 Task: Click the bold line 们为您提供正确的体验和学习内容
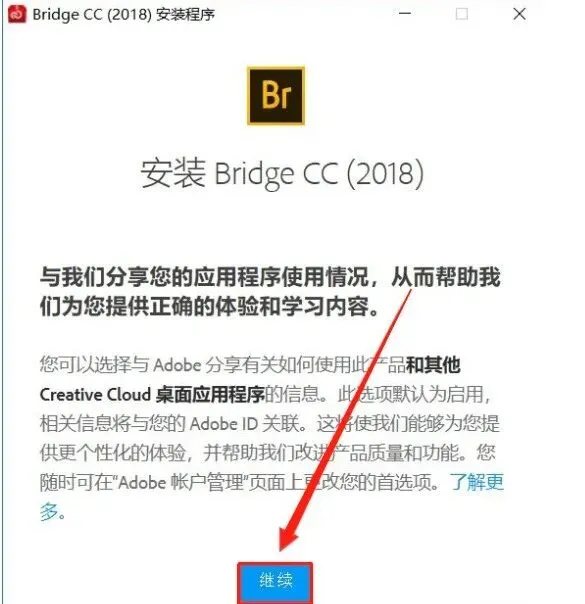(x=210, y=307)
